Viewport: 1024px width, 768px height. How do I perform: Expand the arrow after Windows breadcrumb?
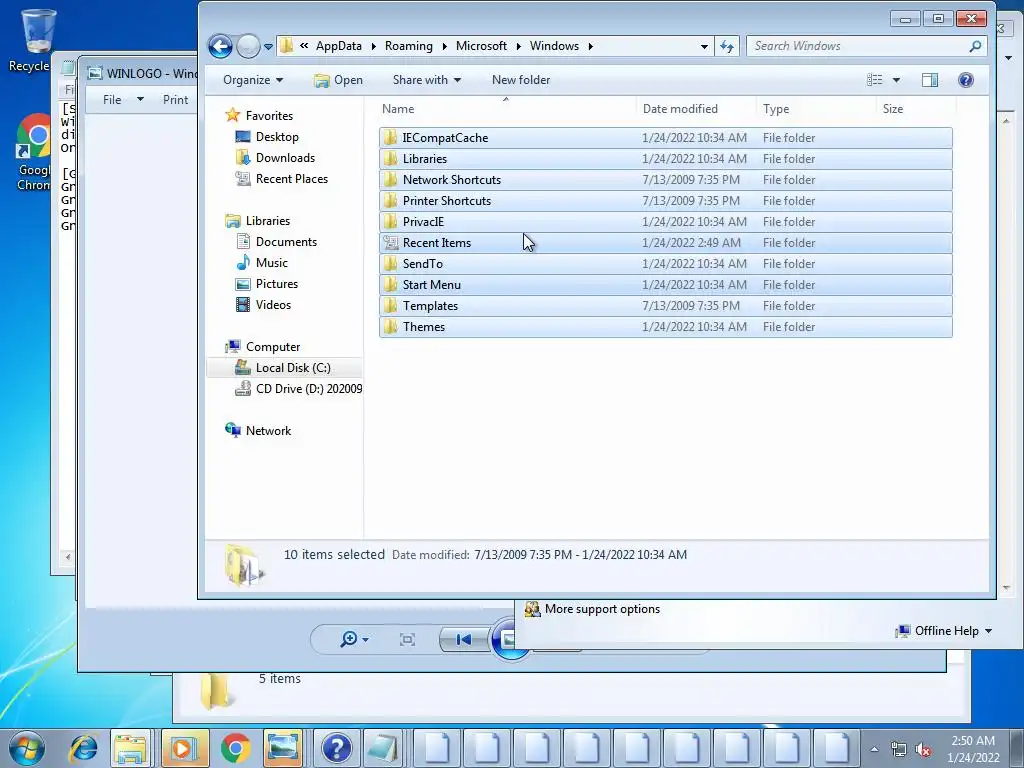coord(590,46)
